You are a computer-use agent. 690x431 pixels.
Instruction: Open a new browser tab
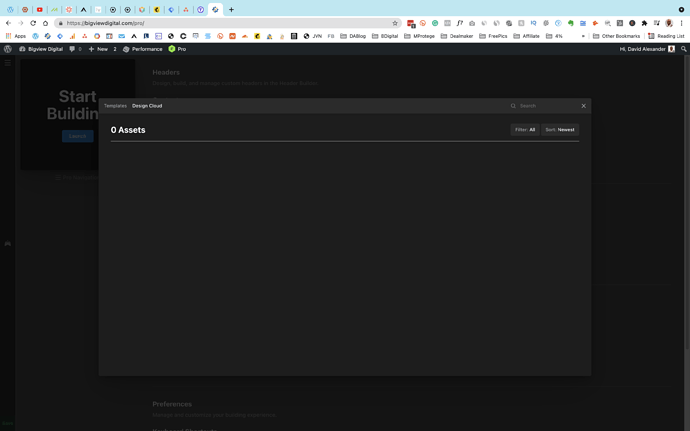click(x=231, y=9)
